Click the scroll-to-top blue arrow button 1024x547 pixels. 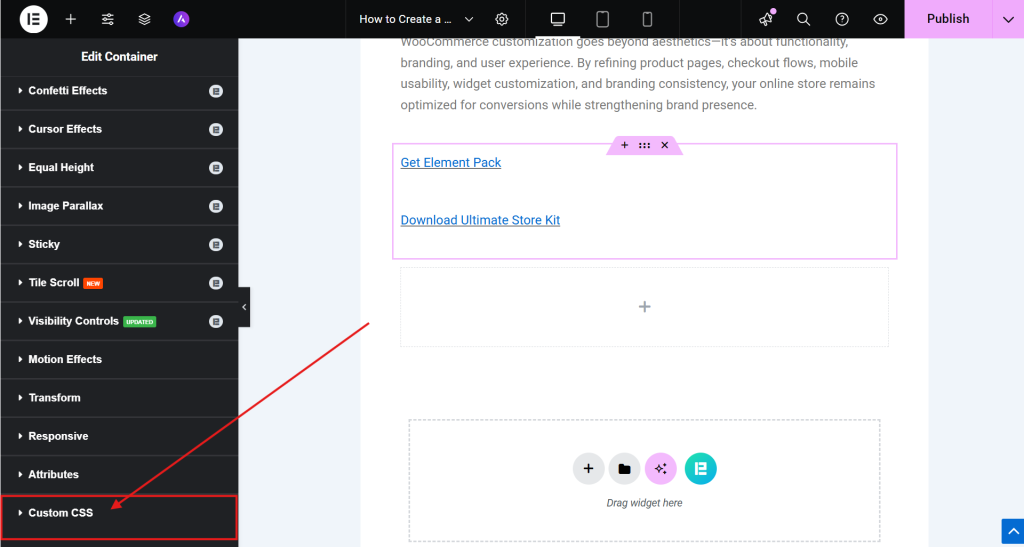1012,532
